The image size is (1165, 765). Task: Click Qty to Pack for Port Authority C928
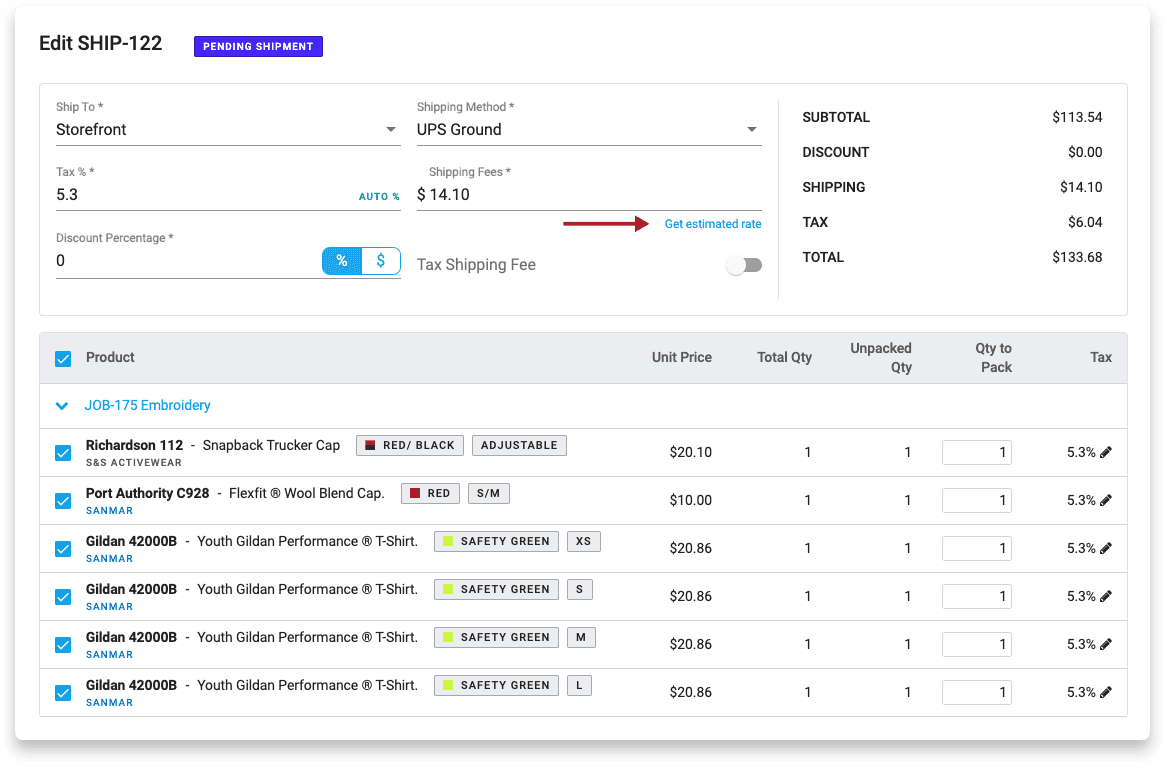click(976, 501)
